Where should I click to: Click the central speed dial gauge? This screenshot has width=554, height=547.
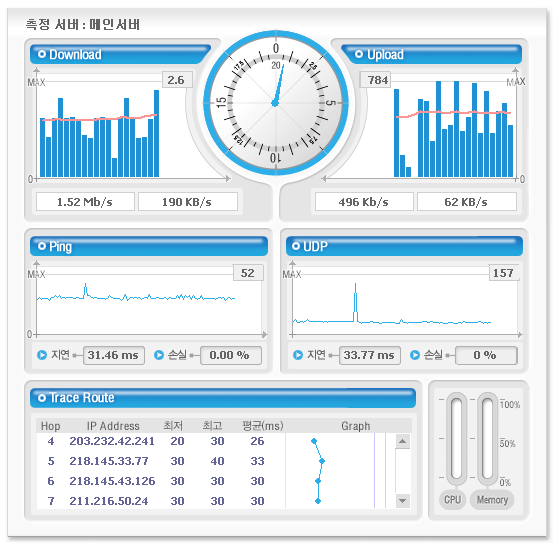pos(276,103)
